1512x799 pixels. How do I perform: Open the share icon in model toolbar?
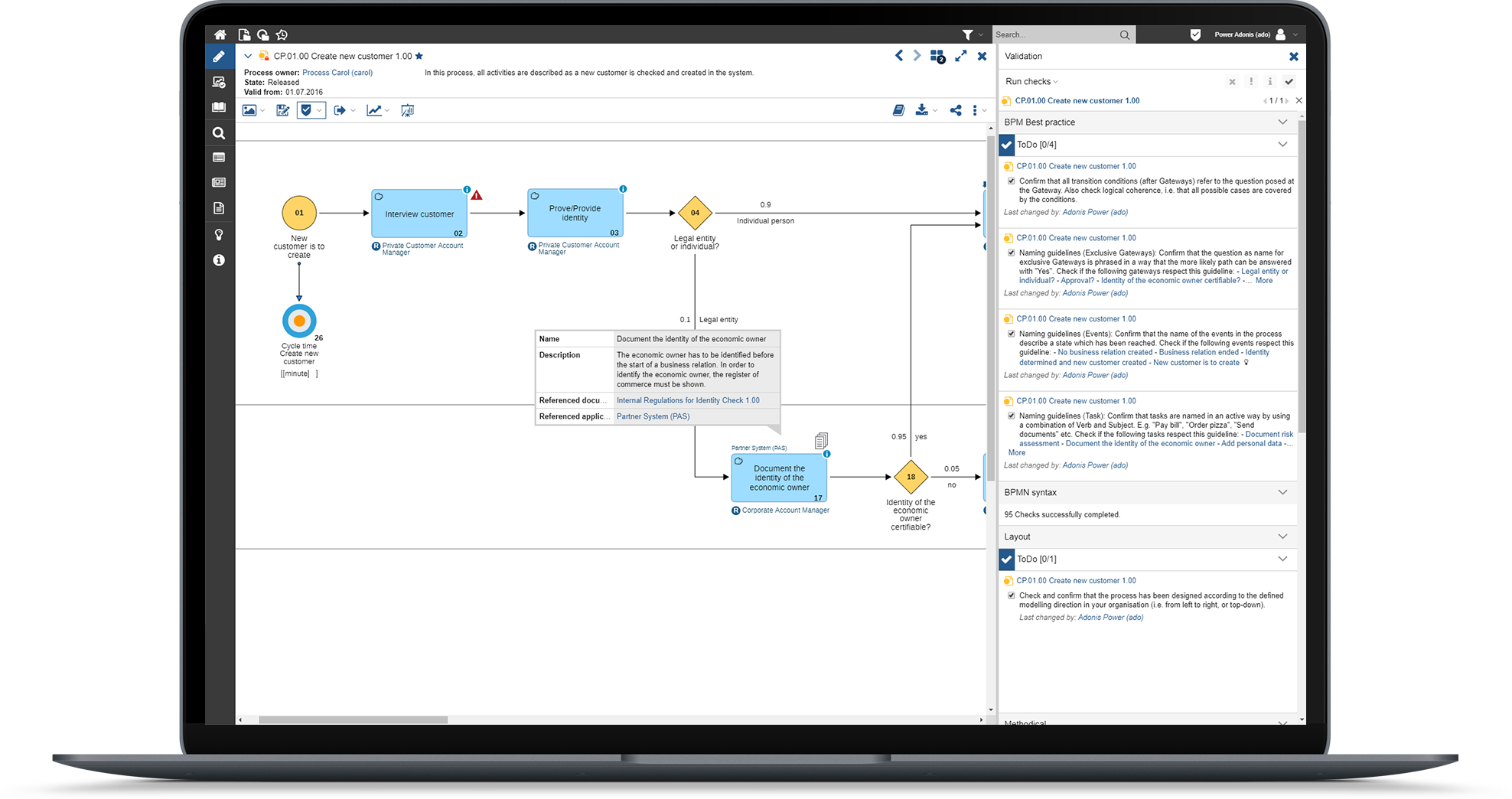click(955, 110)
